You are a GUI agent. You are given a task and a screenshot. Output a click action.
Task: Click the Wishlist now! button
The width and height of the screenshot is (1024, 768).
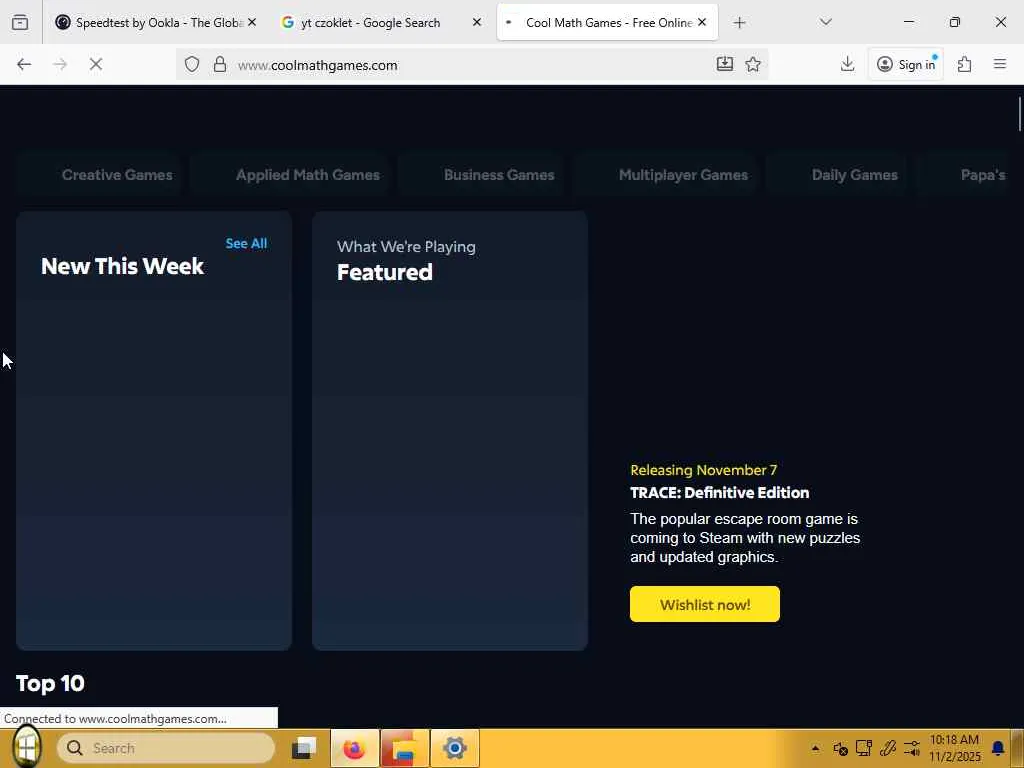click(705, 604)
